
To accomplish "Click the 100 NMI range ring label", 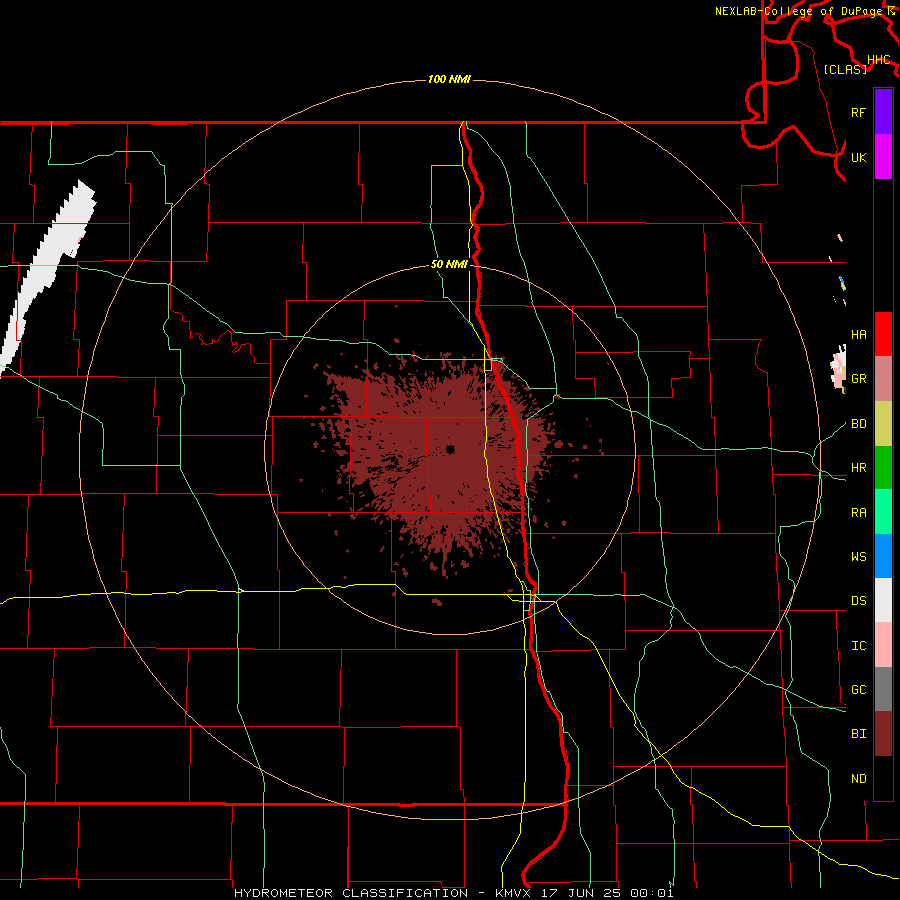I will point(449,79).
